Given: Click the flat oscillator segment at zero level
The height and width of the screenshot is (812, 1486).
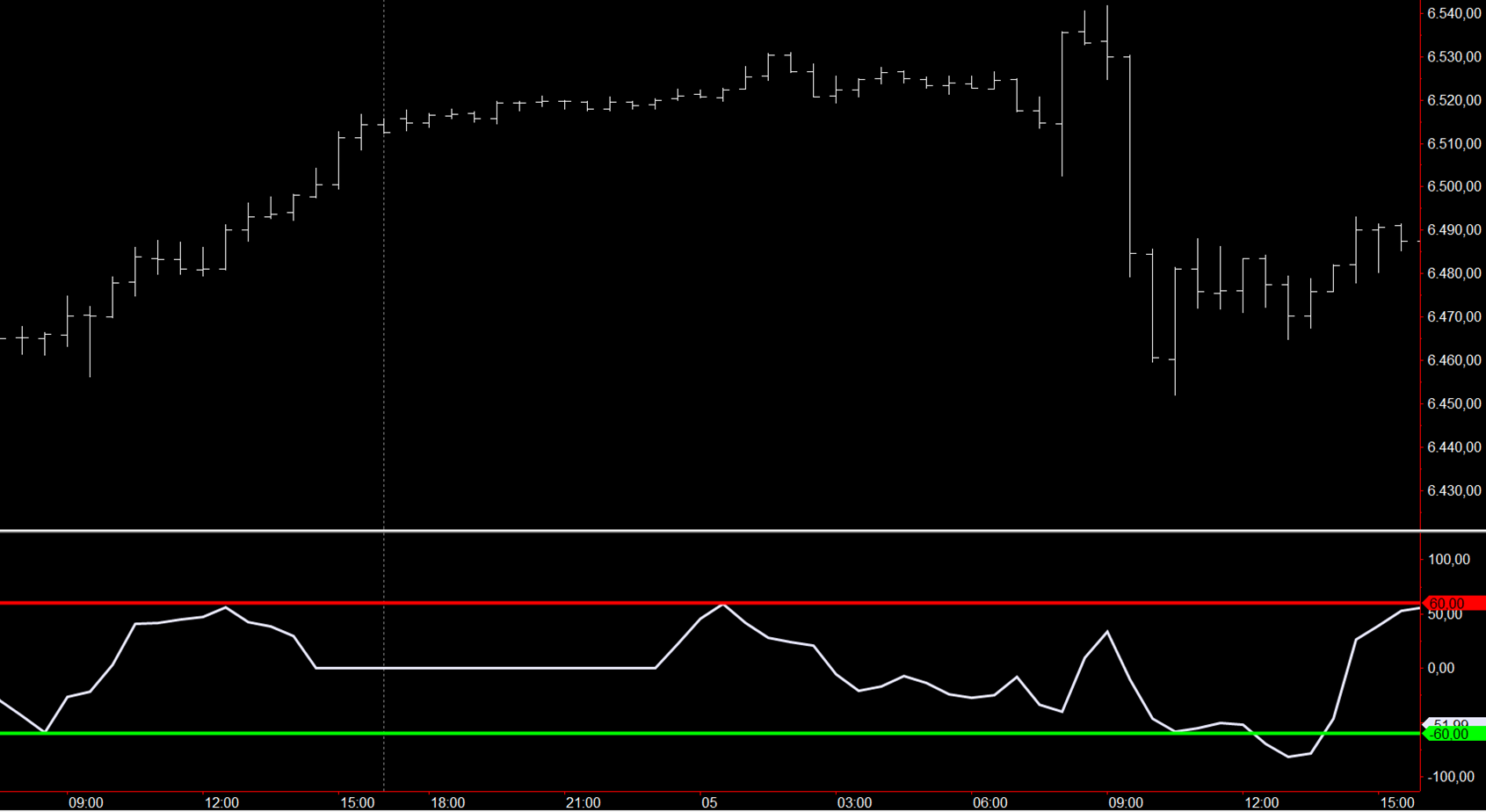Looking at the screenshot, I should coord(483,668).
